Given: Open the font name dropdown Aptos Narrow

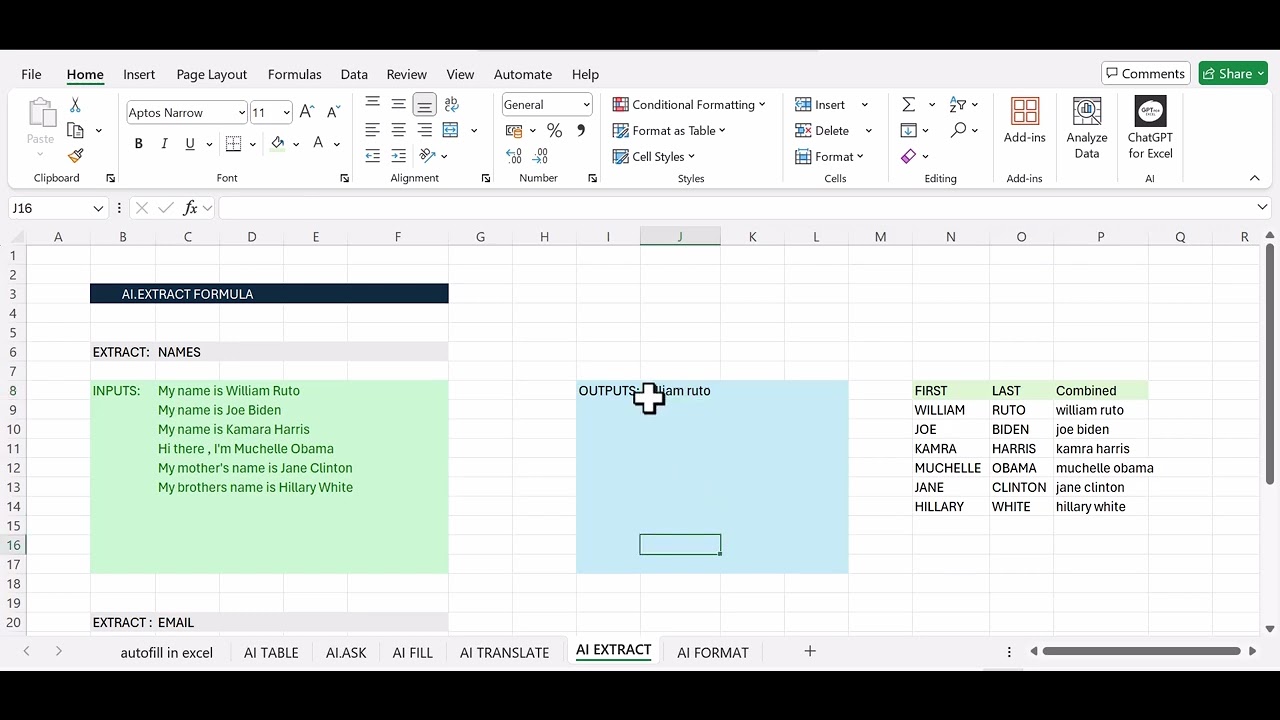Looking at the screenshot, I should point(241,112).
